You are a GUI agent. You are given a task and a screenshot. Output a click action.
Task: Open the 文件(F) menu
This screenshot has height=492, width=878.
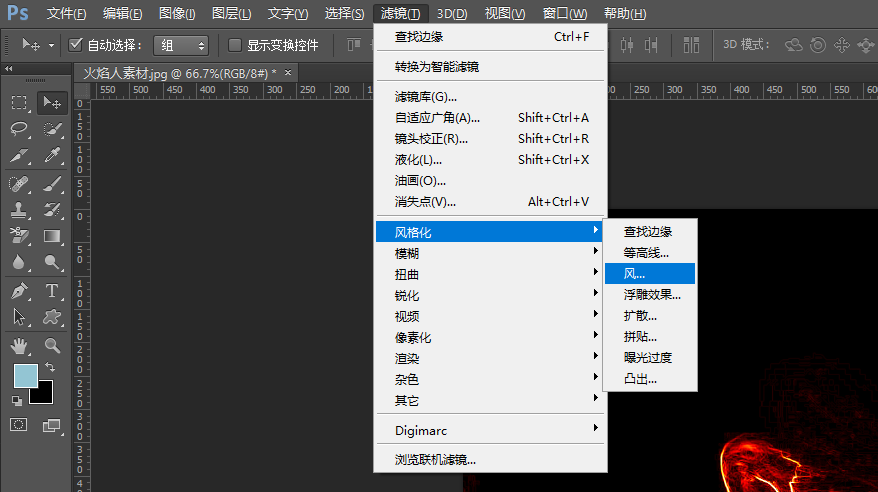pyautogui.click(x=66, y=13)
